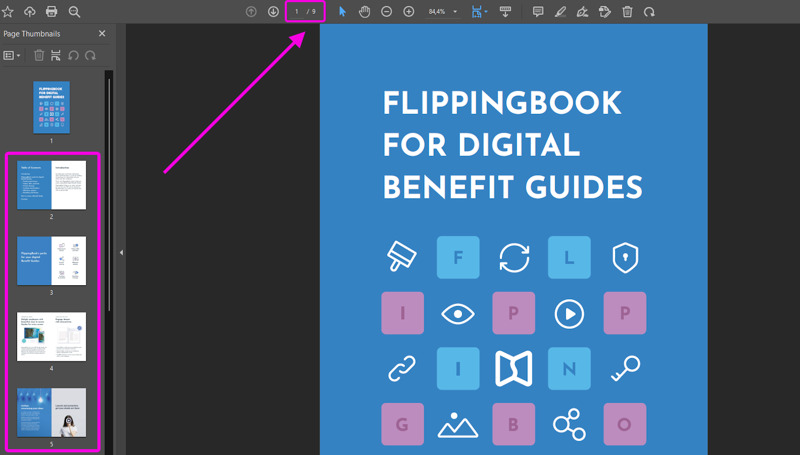The height and width of the screenshot is (455, 800).
Task: Rotate page counterclockwise in thumbnails panel
Action: (73, 55)
